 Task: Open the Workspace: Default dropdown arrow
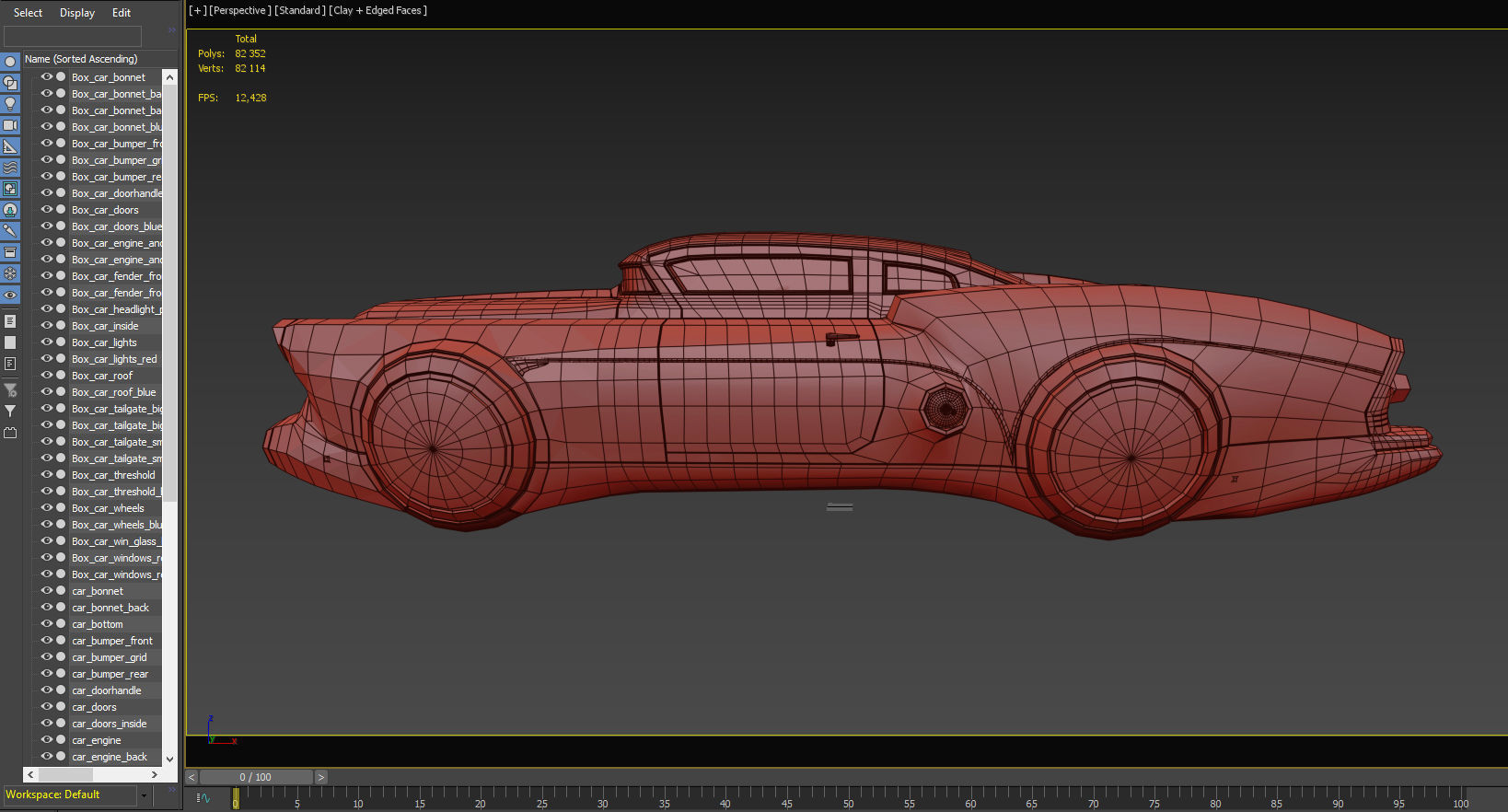point(144,795)
